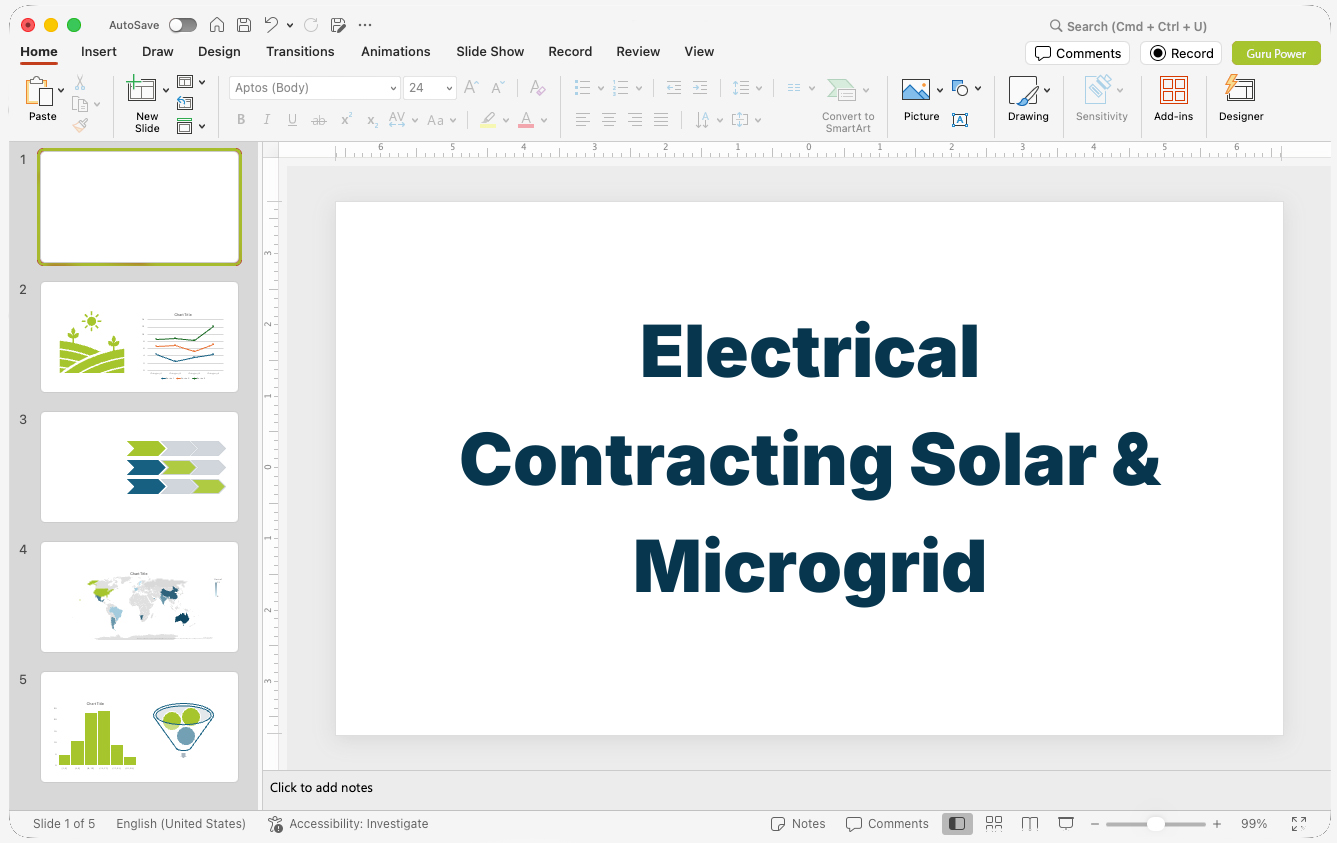This screenshot has width=1337, height=843.
Task: Click the zoom slider handle
Action: 1155,824
